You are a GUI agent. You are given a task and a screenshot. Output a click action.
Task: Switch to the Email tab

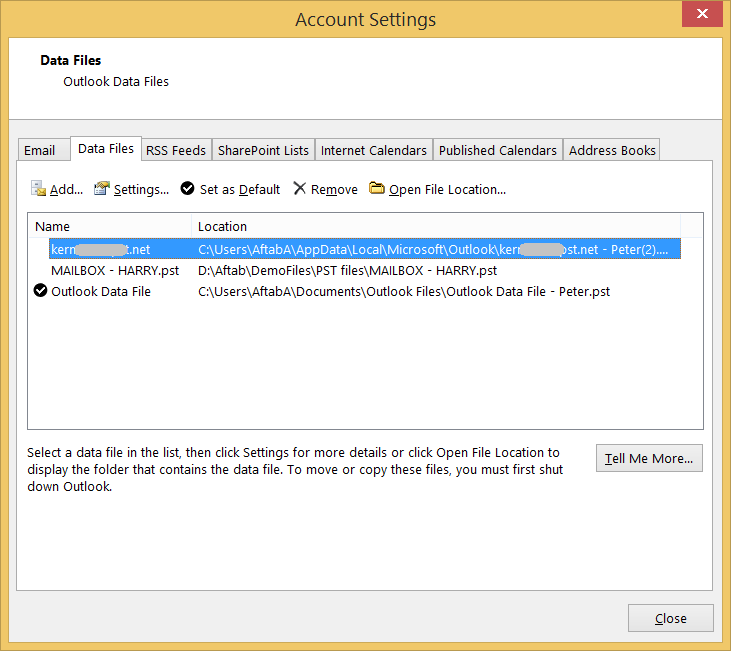point(40,150)
